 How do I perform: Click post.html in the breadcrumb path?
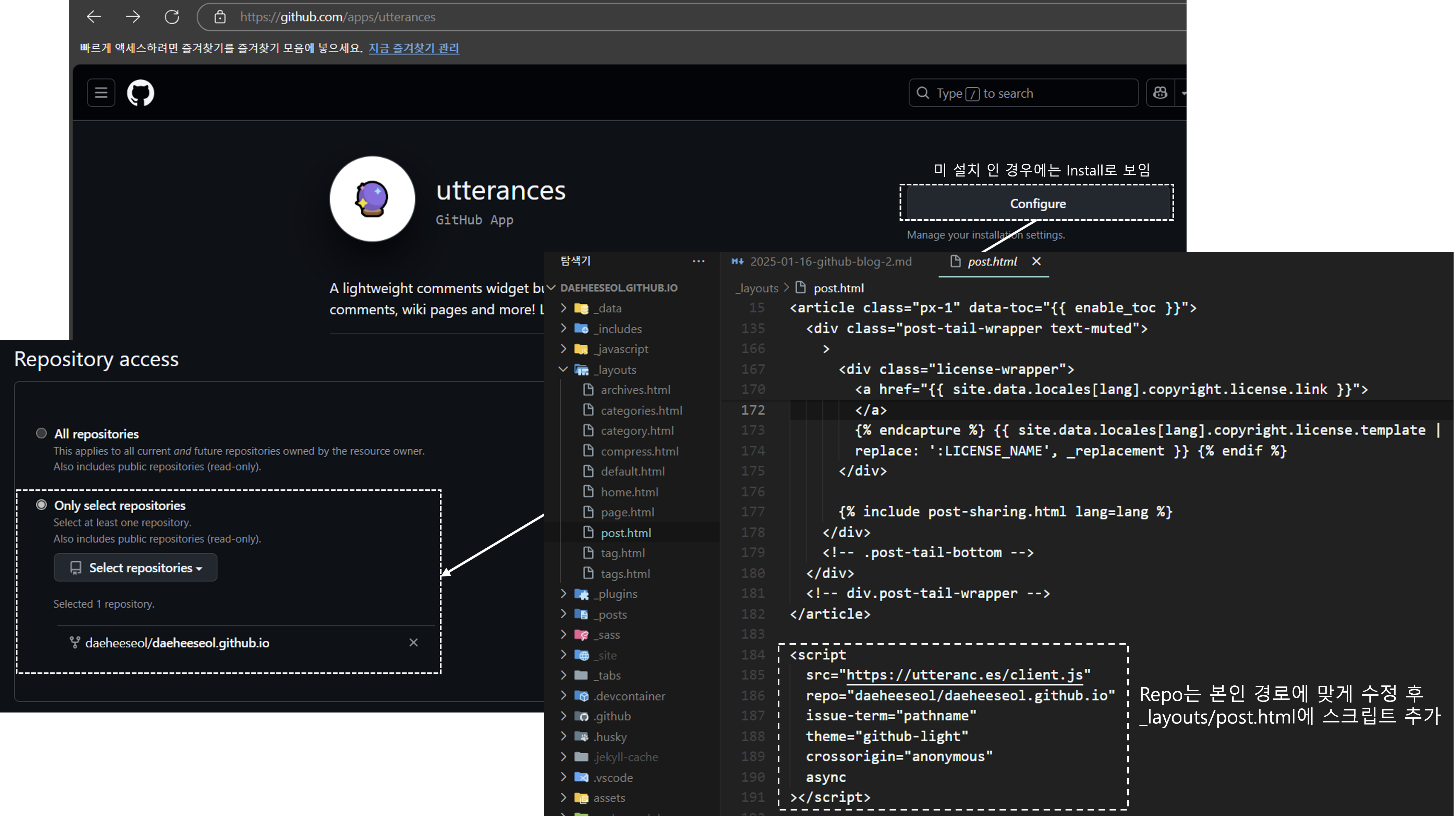838,288
